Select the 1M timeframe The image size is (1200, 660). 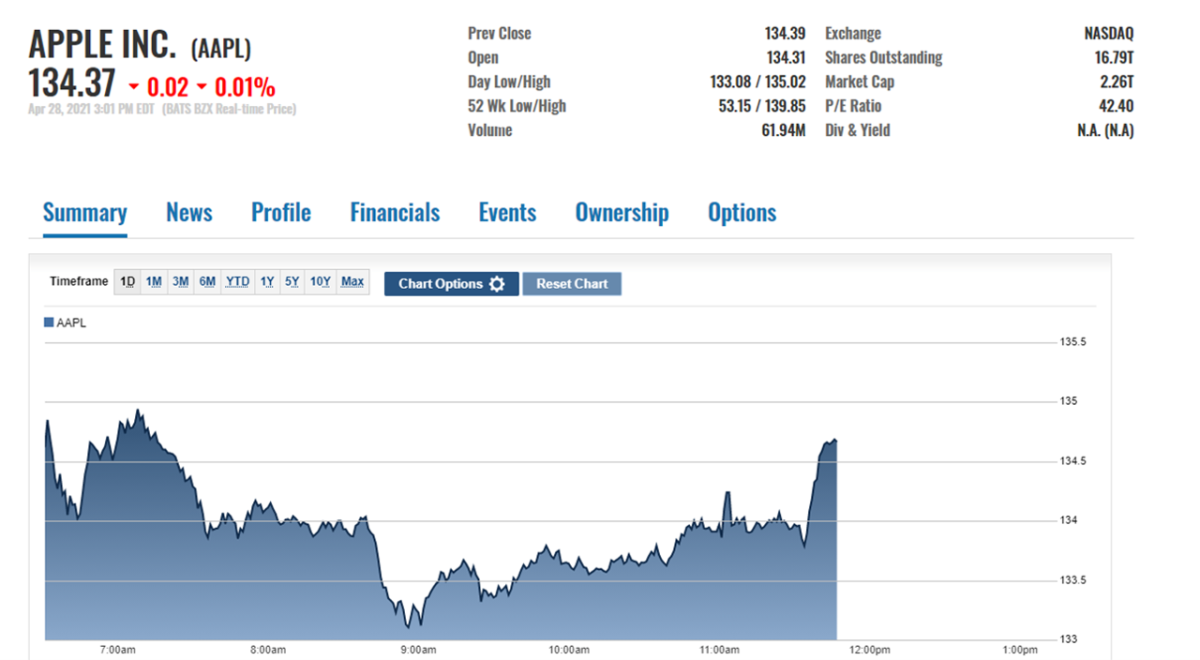154,282
